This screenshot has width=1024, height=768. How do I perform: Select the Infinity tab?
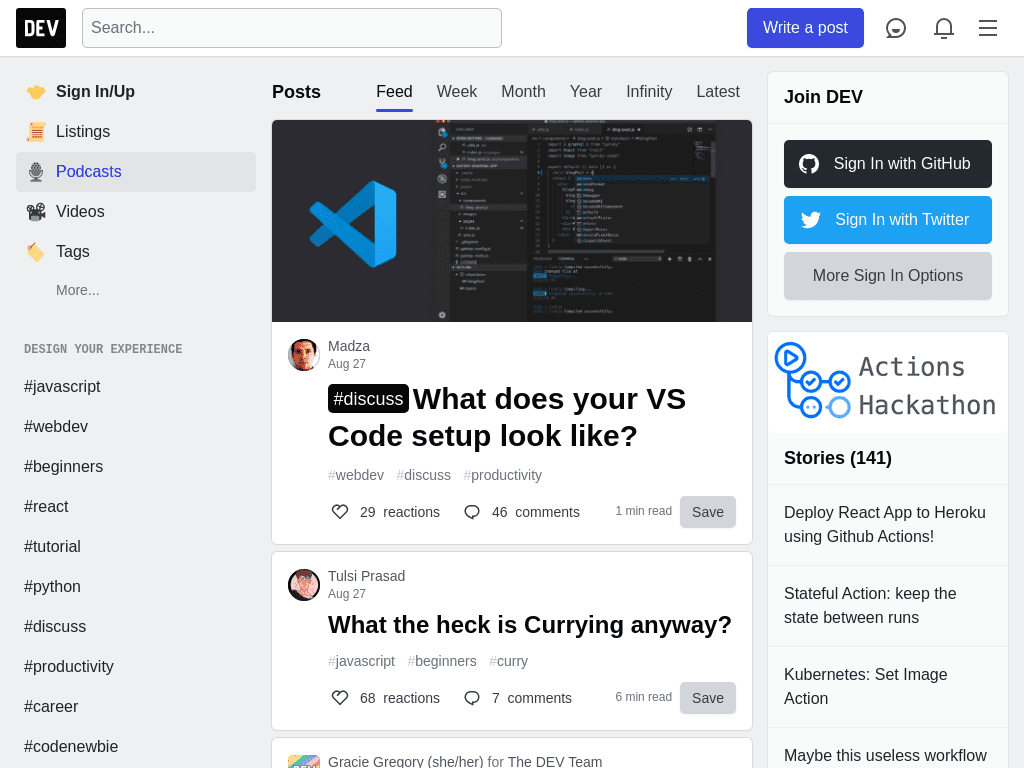(x=649, y=92)
